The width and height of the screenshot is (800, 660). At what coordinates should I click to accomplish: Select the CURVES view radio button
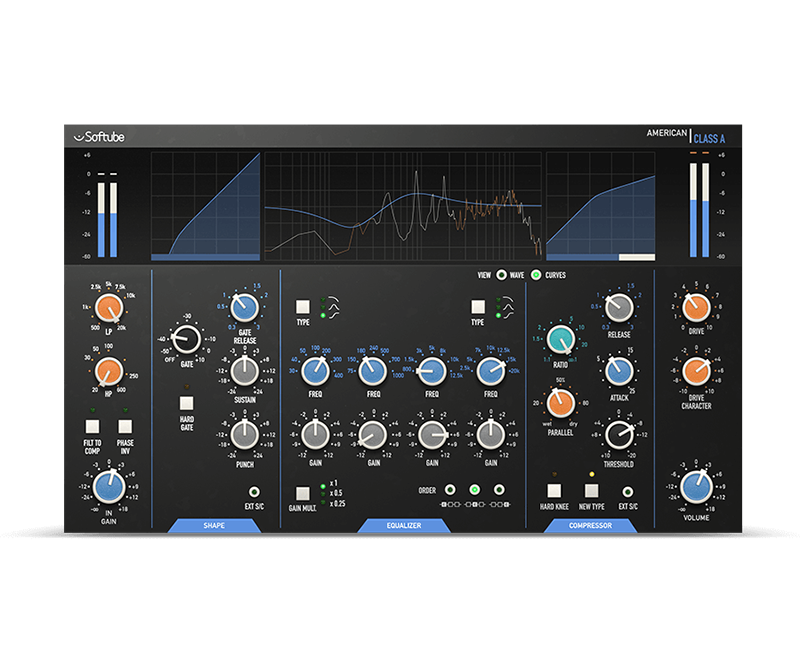[x=536, y=275]
